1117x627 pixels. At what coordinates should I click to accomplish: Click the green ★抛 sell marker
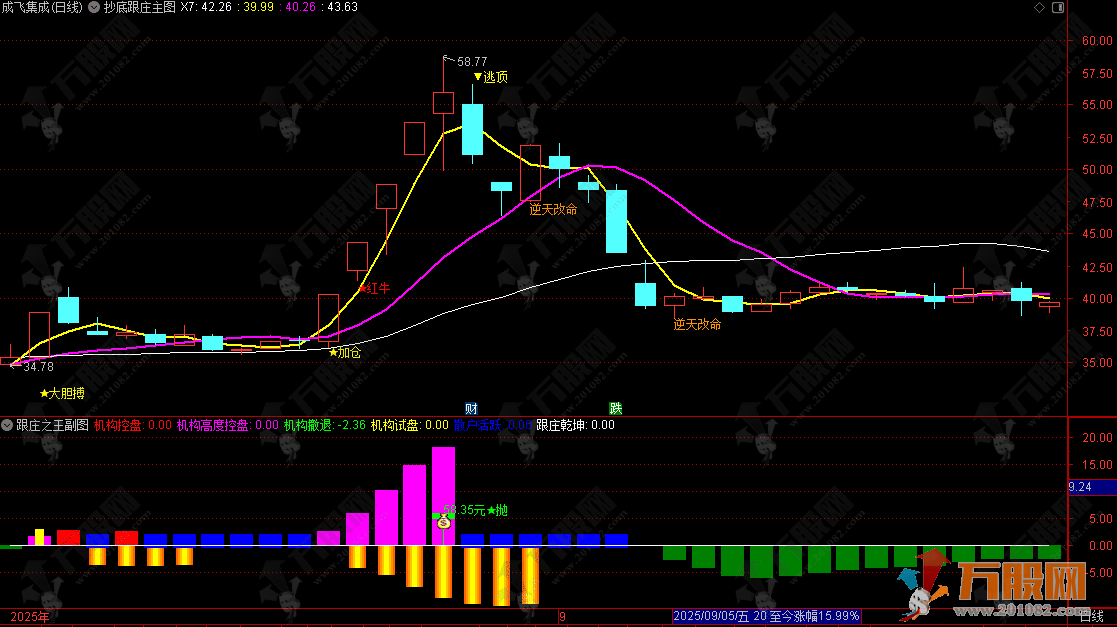498,510
